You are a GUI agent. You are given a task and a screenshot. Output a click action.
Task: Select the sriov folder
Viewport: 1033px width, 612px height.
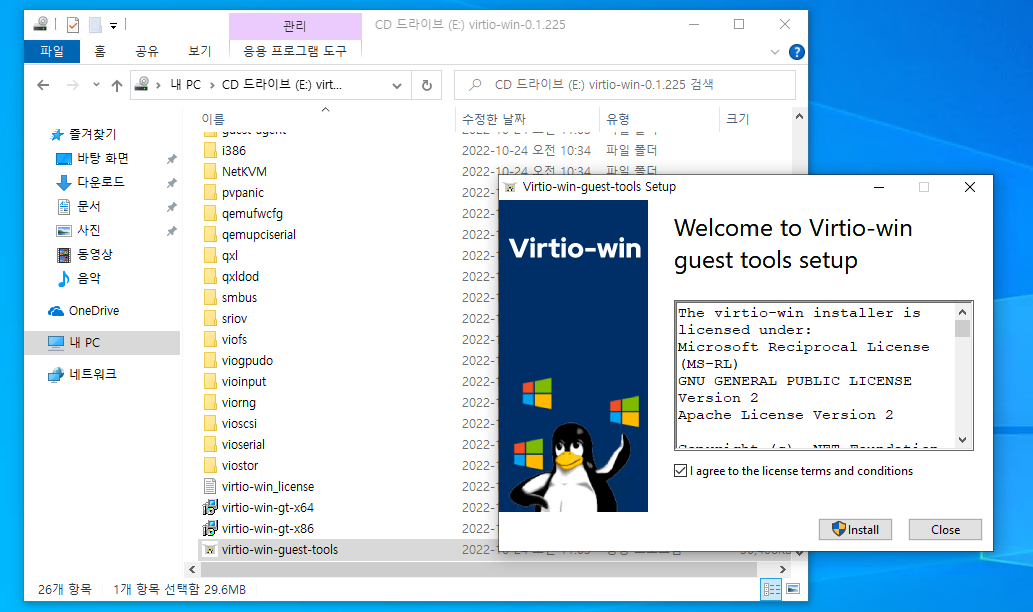pos(234,319)
